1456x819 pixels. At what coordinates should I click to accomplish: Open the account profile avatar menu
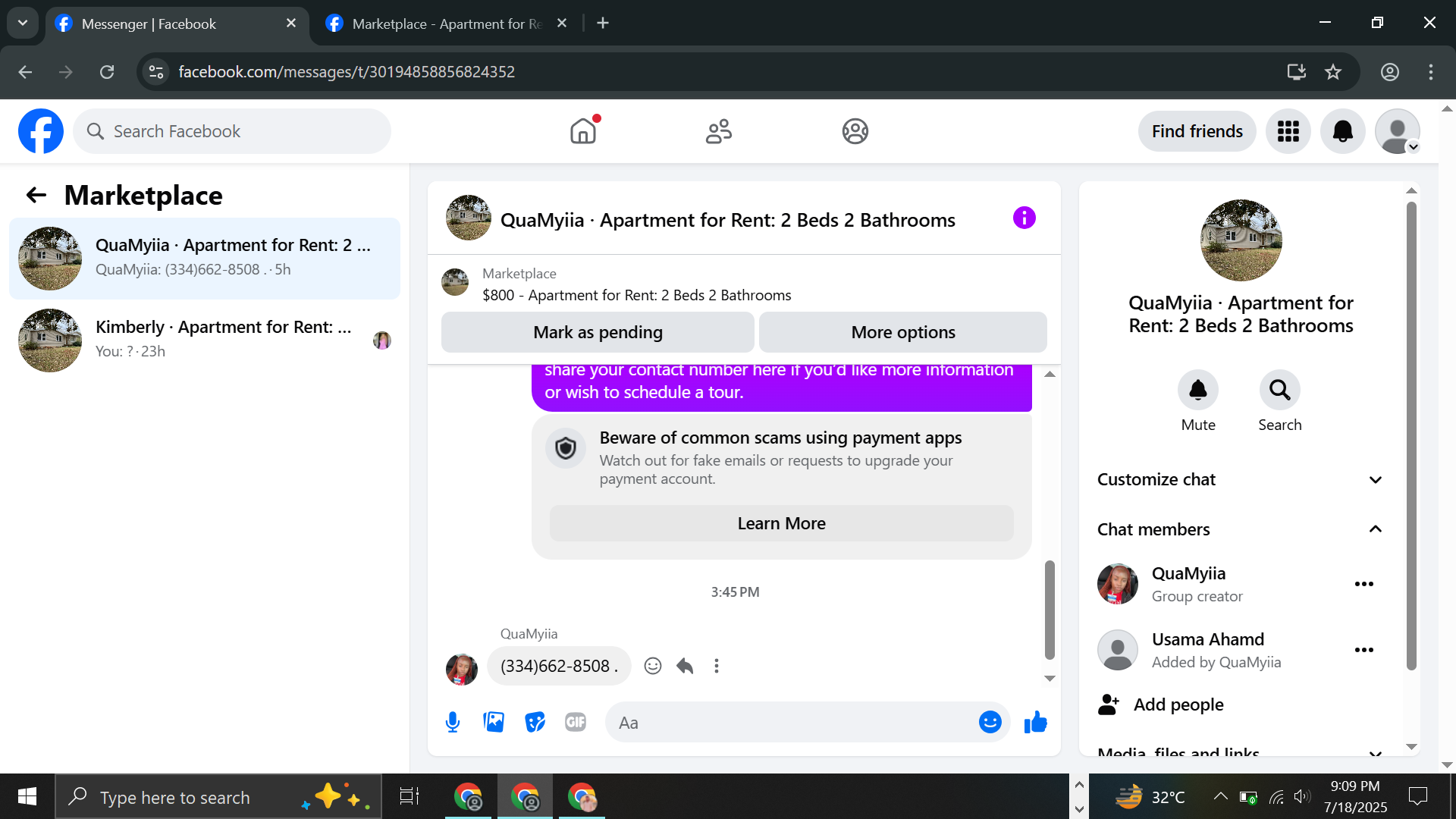pos(1398,131)
